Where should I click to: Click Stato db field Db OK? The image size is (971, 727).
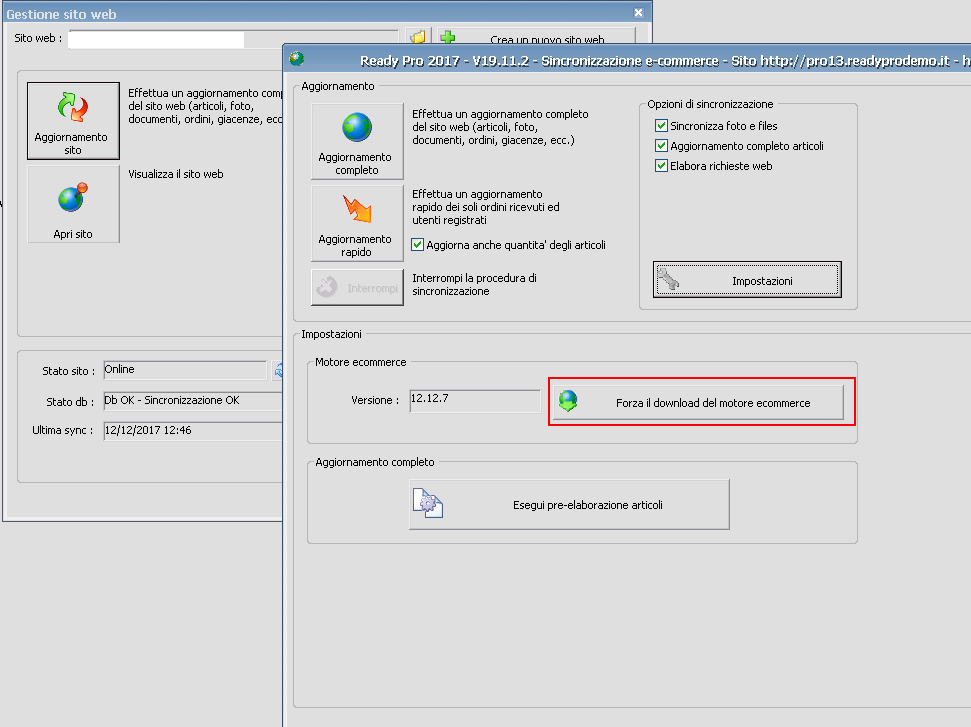193,401
